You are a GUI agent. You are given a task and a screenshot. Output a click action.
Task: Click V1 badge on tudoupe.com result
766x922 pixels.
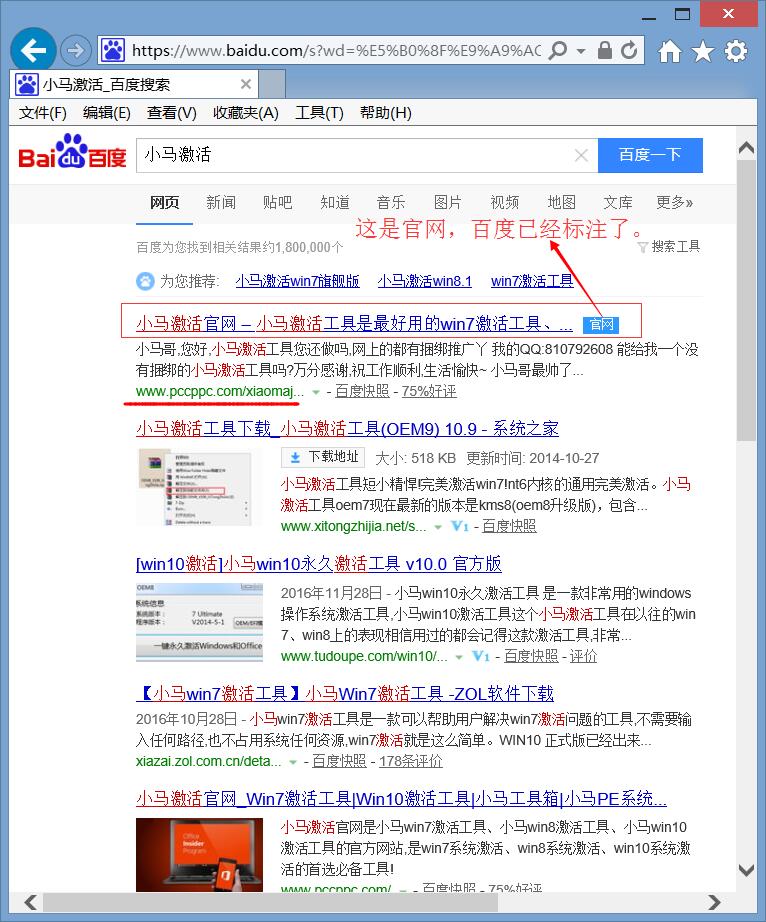(481, 656)
